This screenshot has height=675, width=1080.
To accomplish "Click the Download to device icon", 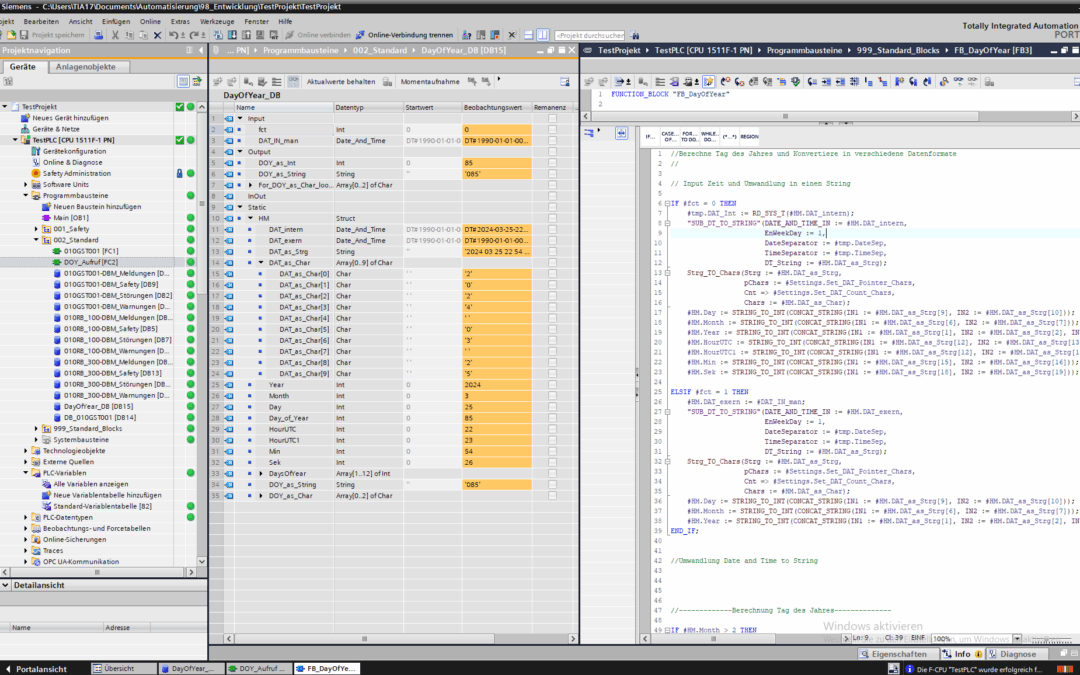I will 232,34.
